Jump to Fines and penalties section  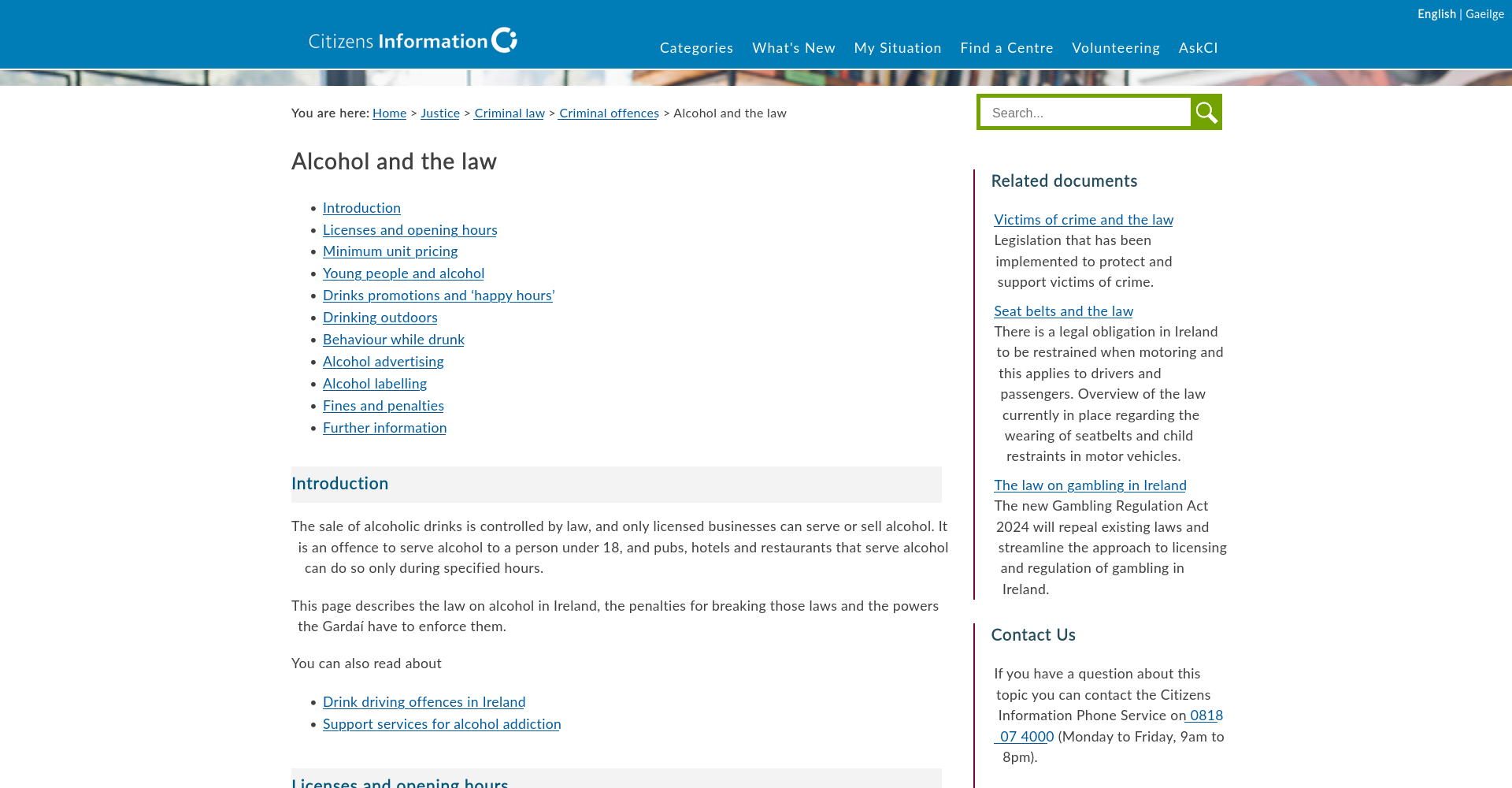[383, 406]
